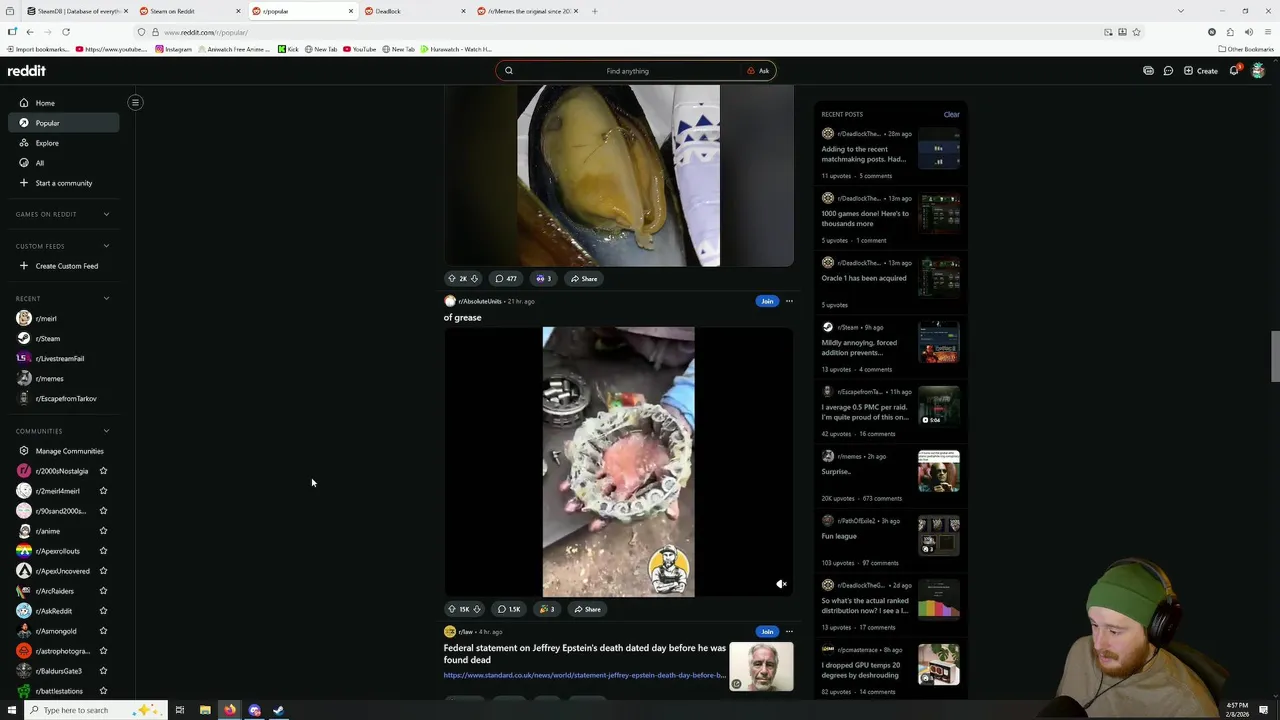The width and height of the screenshot is (1280, 720).
Task: Collapse the Custom Feeds section
Action: point(106,246)
